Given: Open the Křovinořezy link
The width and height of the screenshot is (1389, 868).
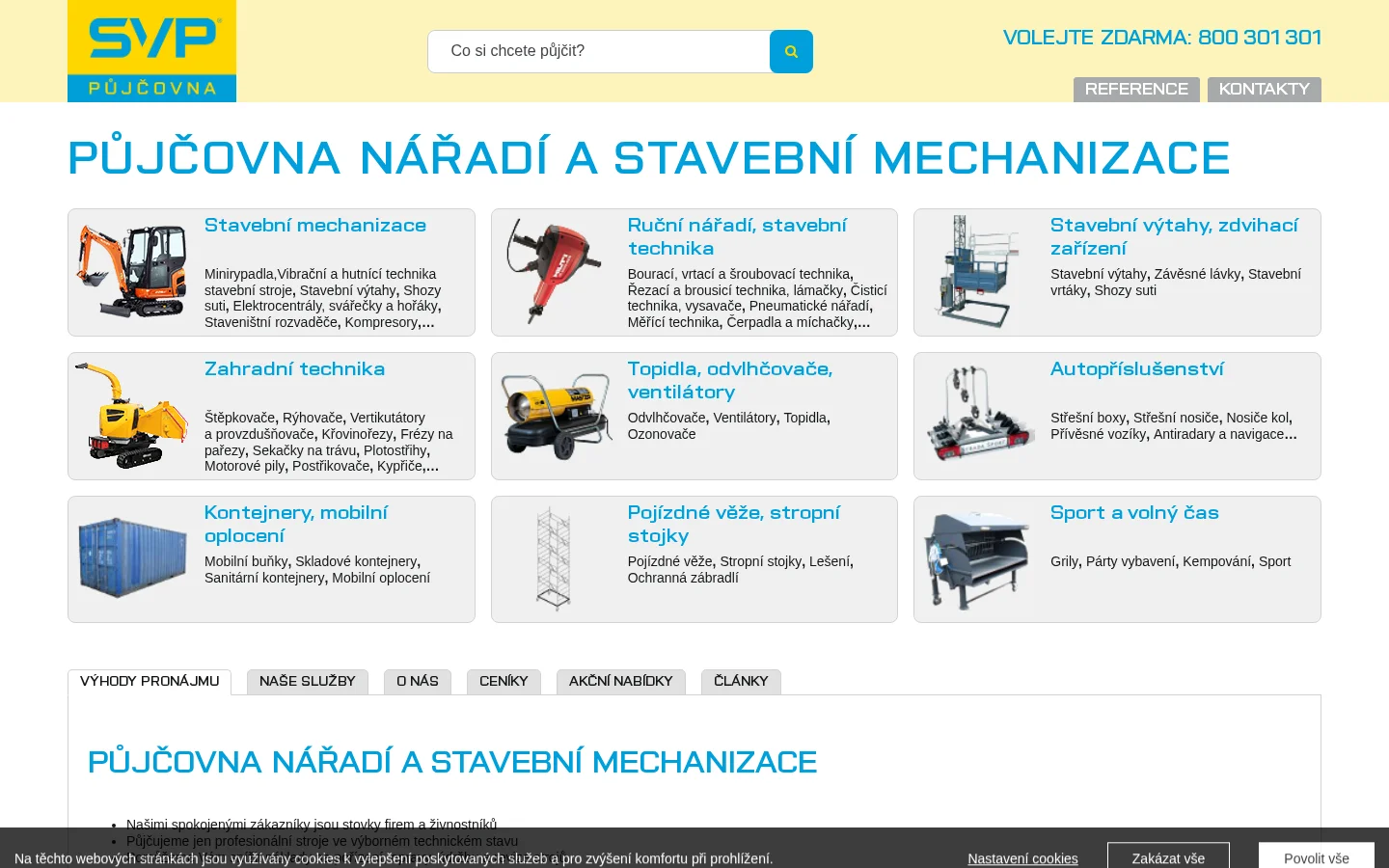Looking at the screenshot, I should tap(357, 434).
